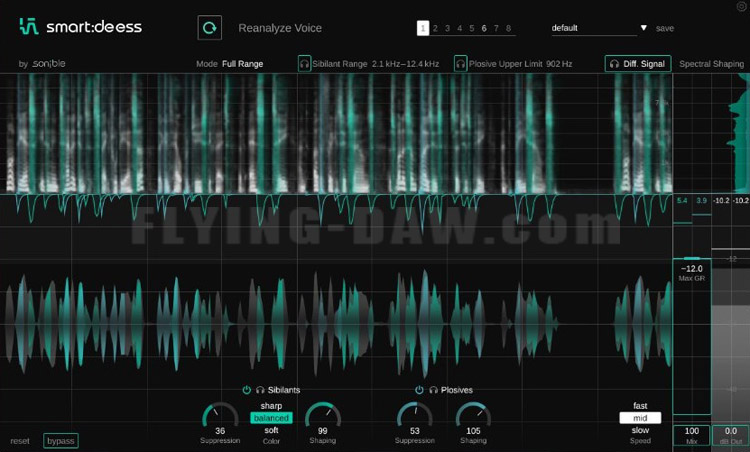Set speed to mid
Viewport: 750px width, 452px height.
640,418
